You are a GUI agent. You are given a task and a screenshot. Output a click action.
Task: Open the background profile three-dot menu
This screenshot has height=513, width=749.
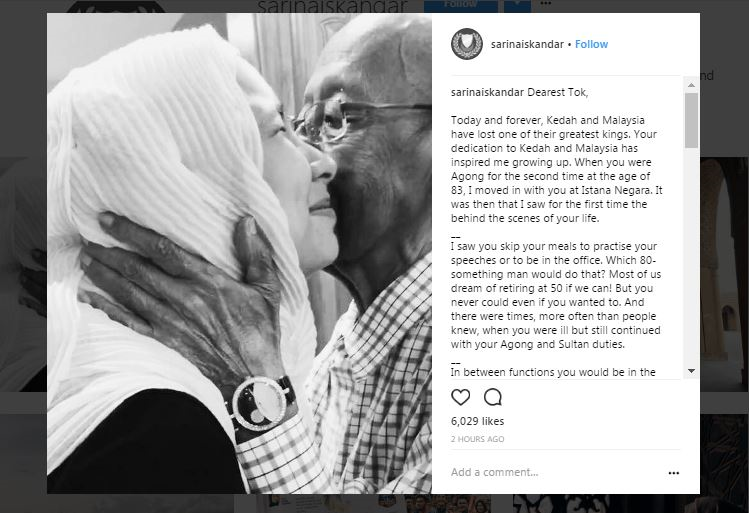click(x=546, y=4)
